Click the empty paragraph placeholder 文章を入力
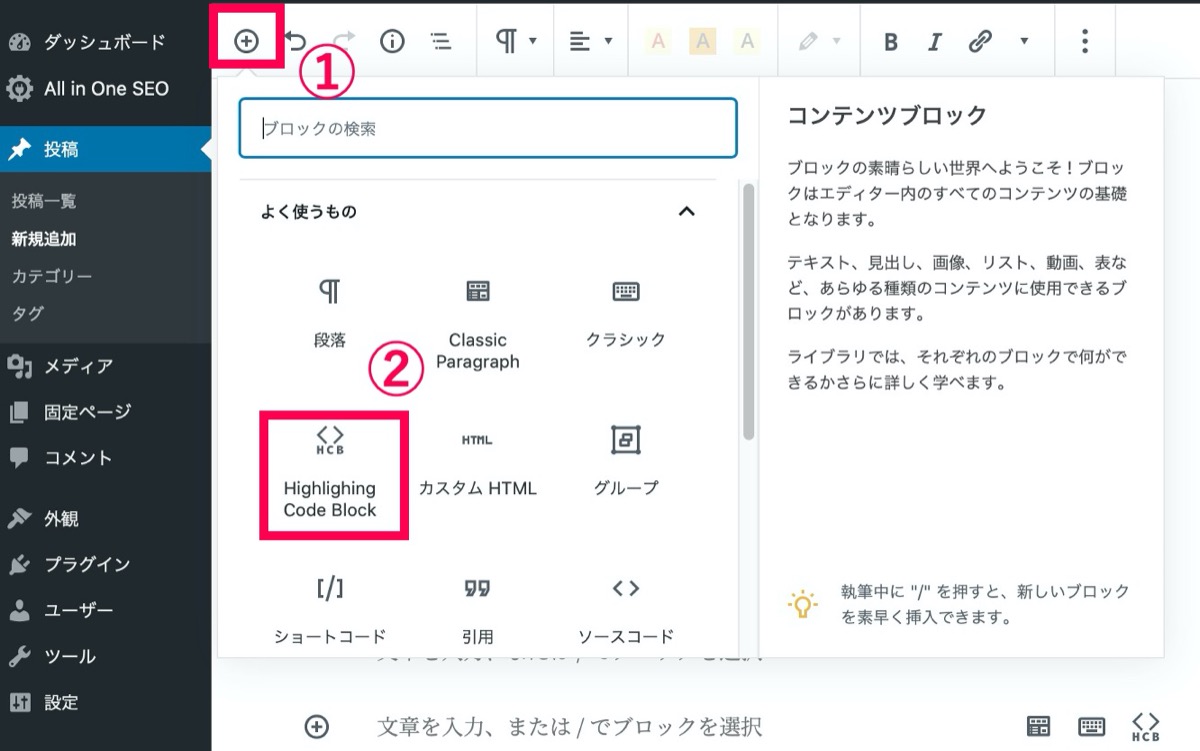 pyautogui.click(x=570, y=726)
